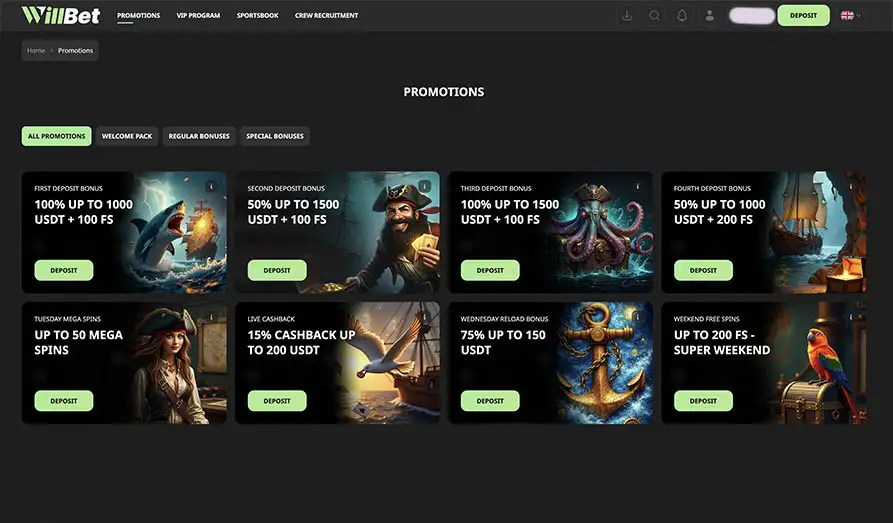Screen dimensions: 893x523
Task: Select the All Promotions filter tab
Action: [x=56, y=136]
